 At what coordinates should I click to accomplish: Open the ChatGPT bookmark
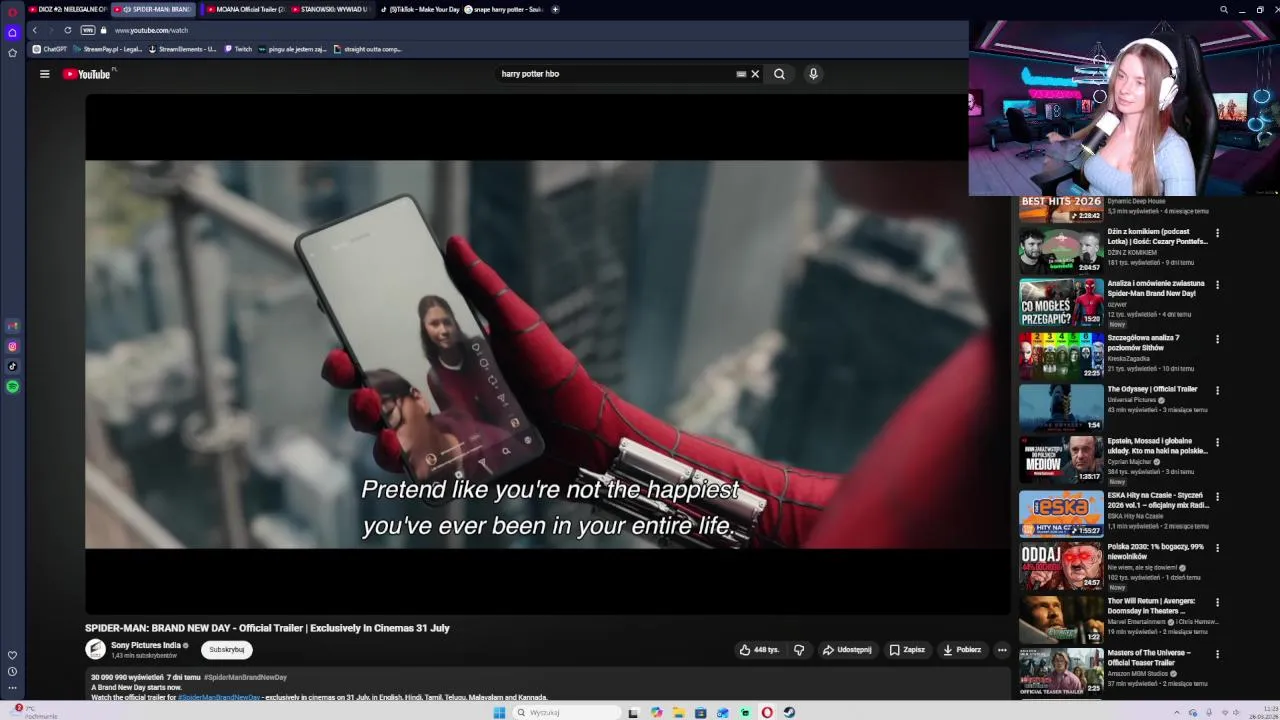click(50, 49)
